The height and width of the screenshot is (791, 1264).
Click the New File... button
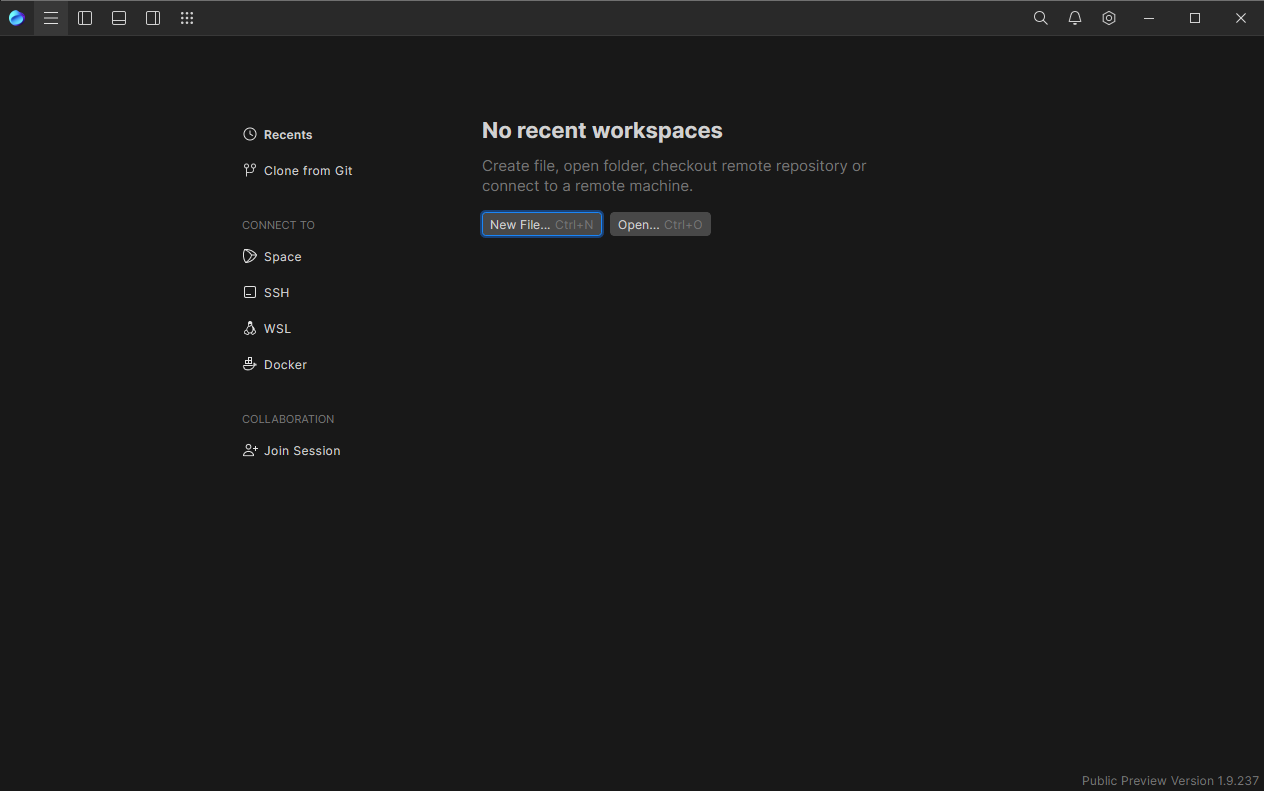point(542,225)
